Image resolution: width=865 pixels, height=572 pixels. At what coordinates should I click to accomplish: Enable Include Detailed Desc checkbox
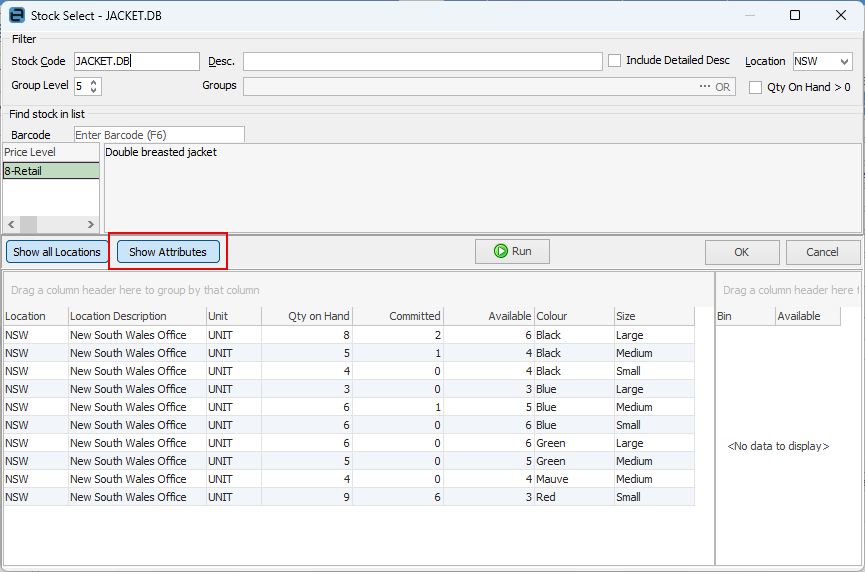coord(615,61)
